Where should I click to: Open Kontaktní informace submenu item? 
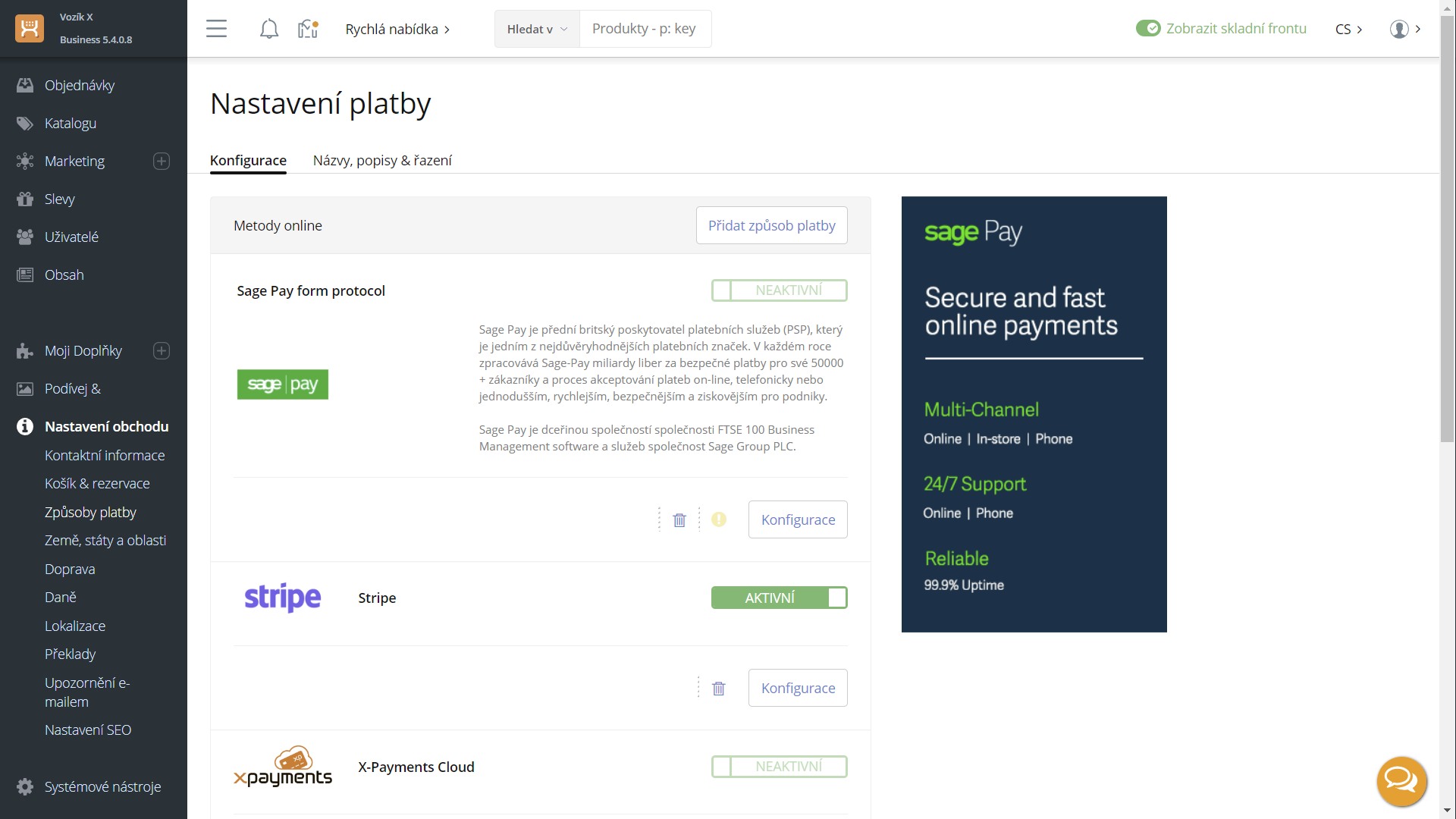105,455
